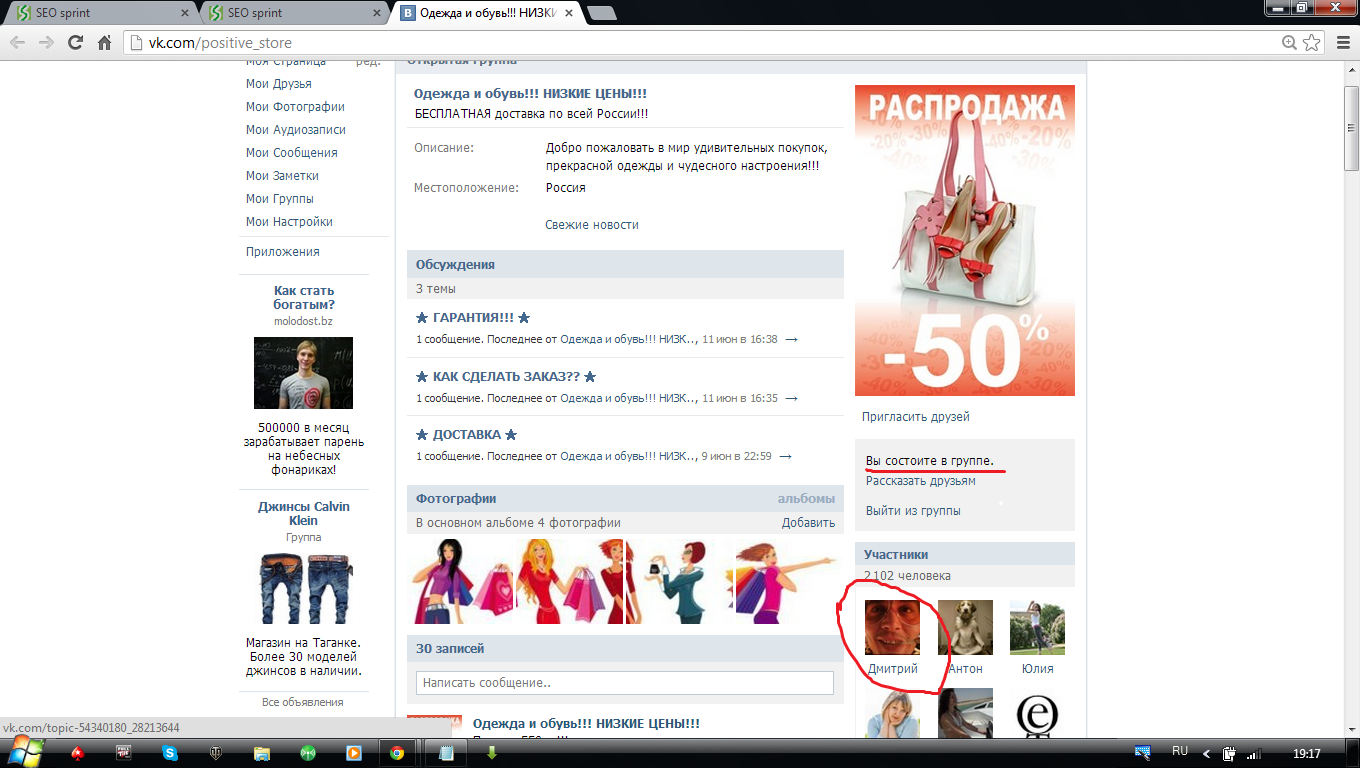Screen dimensions: 1360x768
Task: Open the second album photo of blonde shopper
Action: point(569,581)
